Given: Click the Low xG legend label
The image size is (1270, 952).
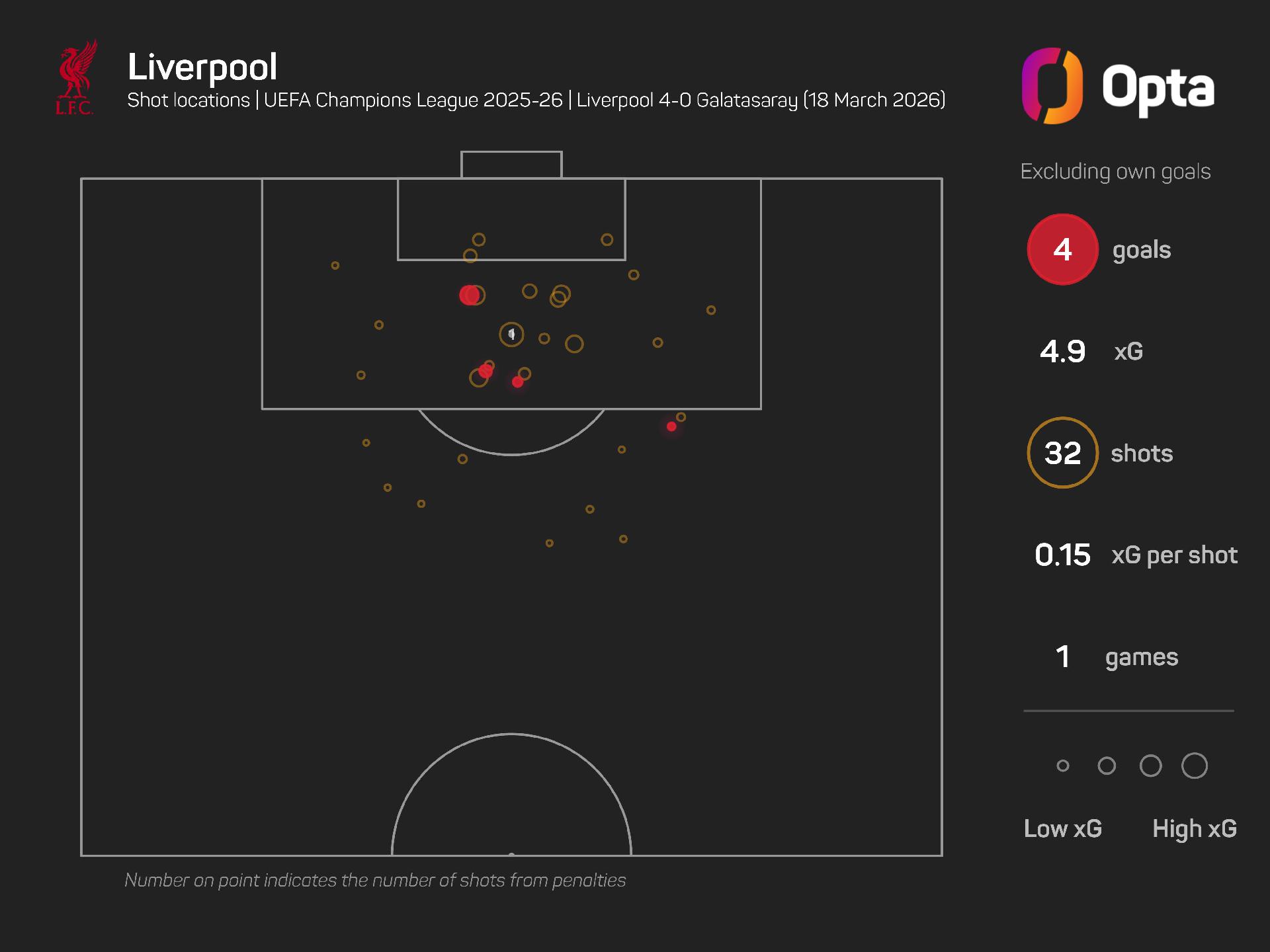Looking at the screenshot, I should tap(1062, 829).
